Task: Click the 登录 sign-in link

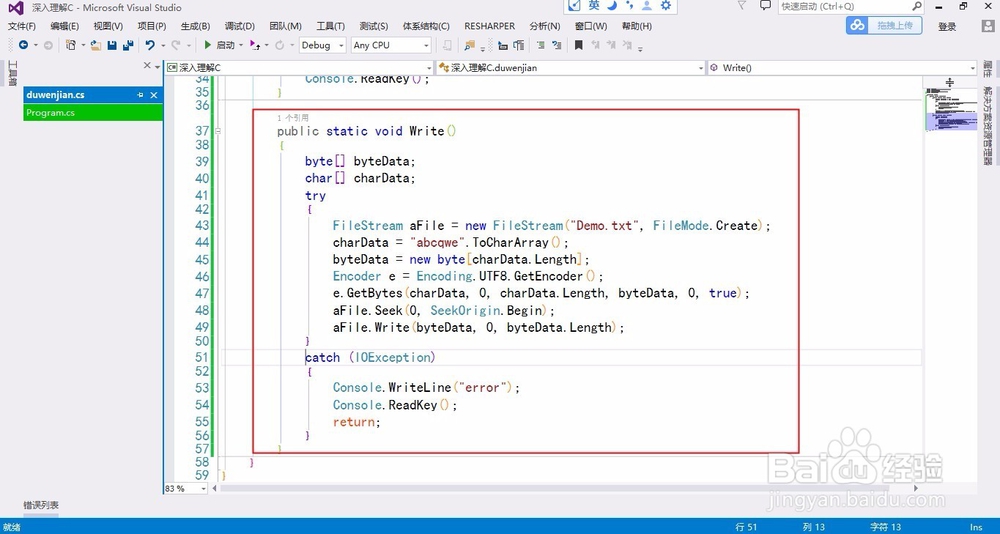Action: (x=947, y=26)
